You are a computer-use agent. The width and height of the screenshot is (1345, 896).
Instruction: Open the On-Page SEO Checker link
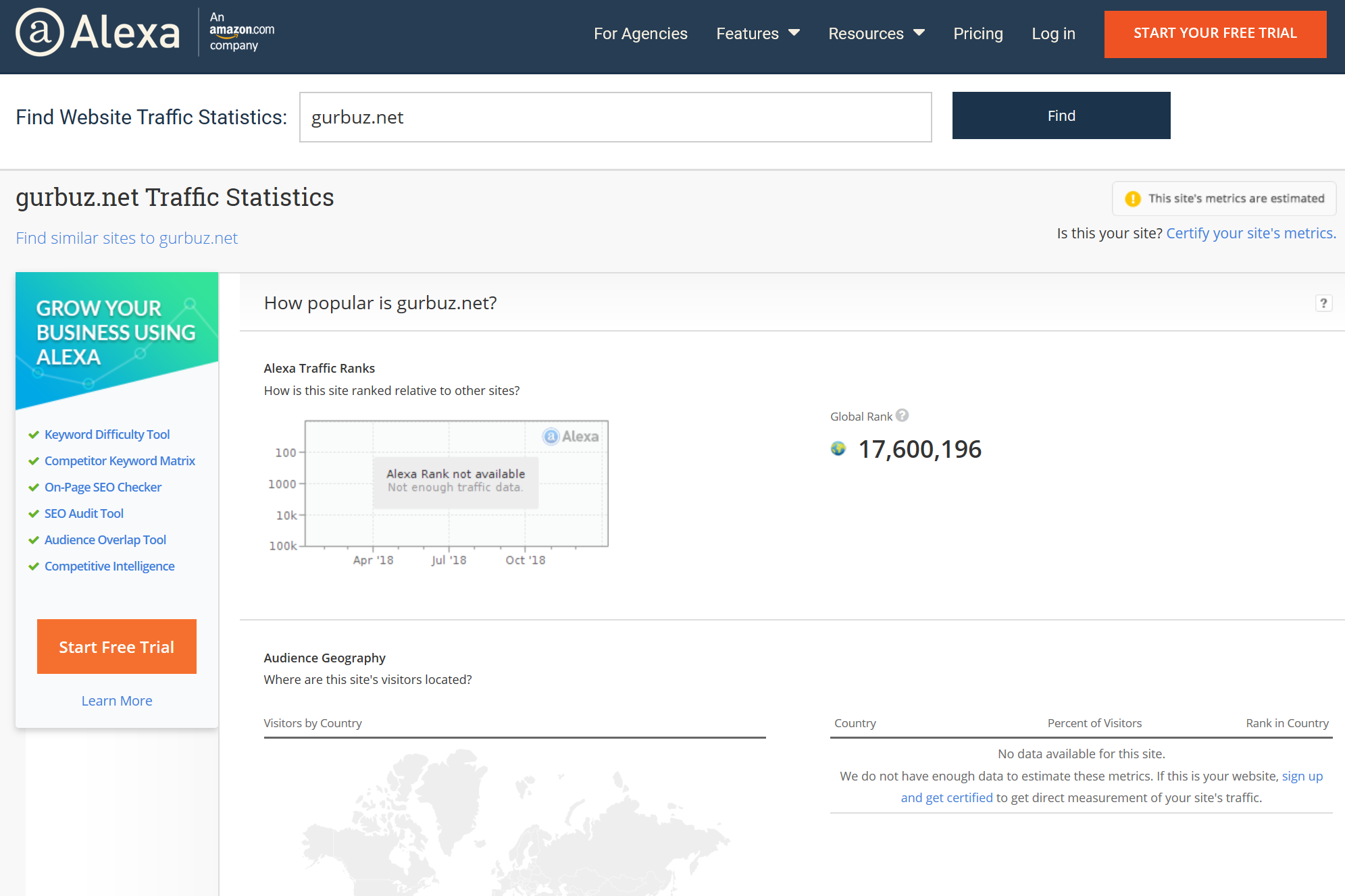click(103, 487)
